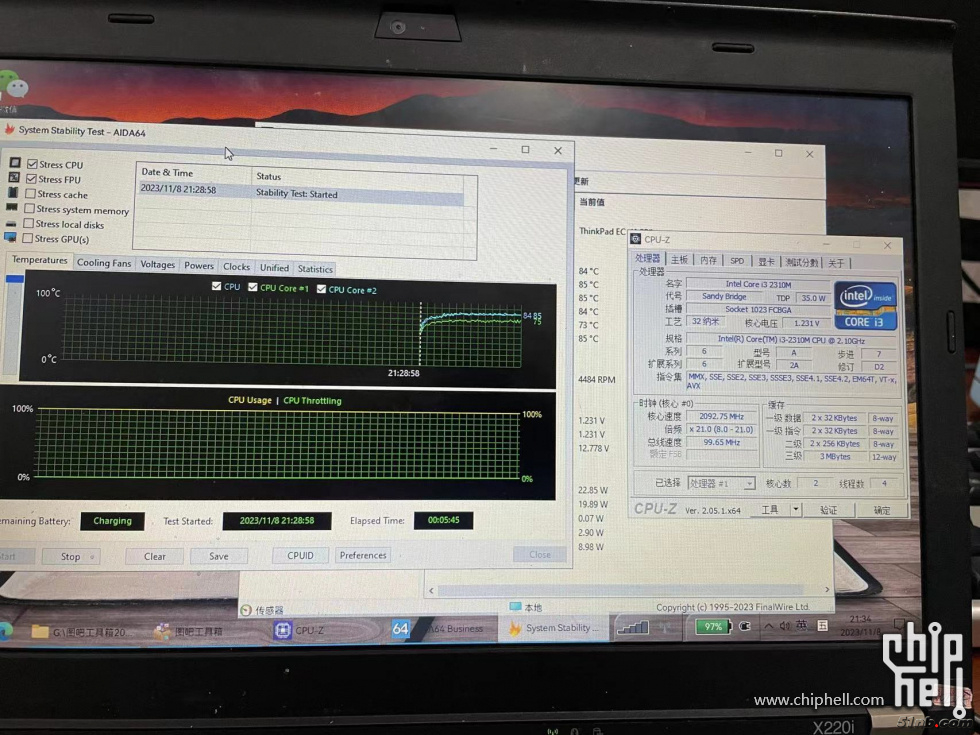Open the SPD tab in CPU-Z

pos(738,261)
